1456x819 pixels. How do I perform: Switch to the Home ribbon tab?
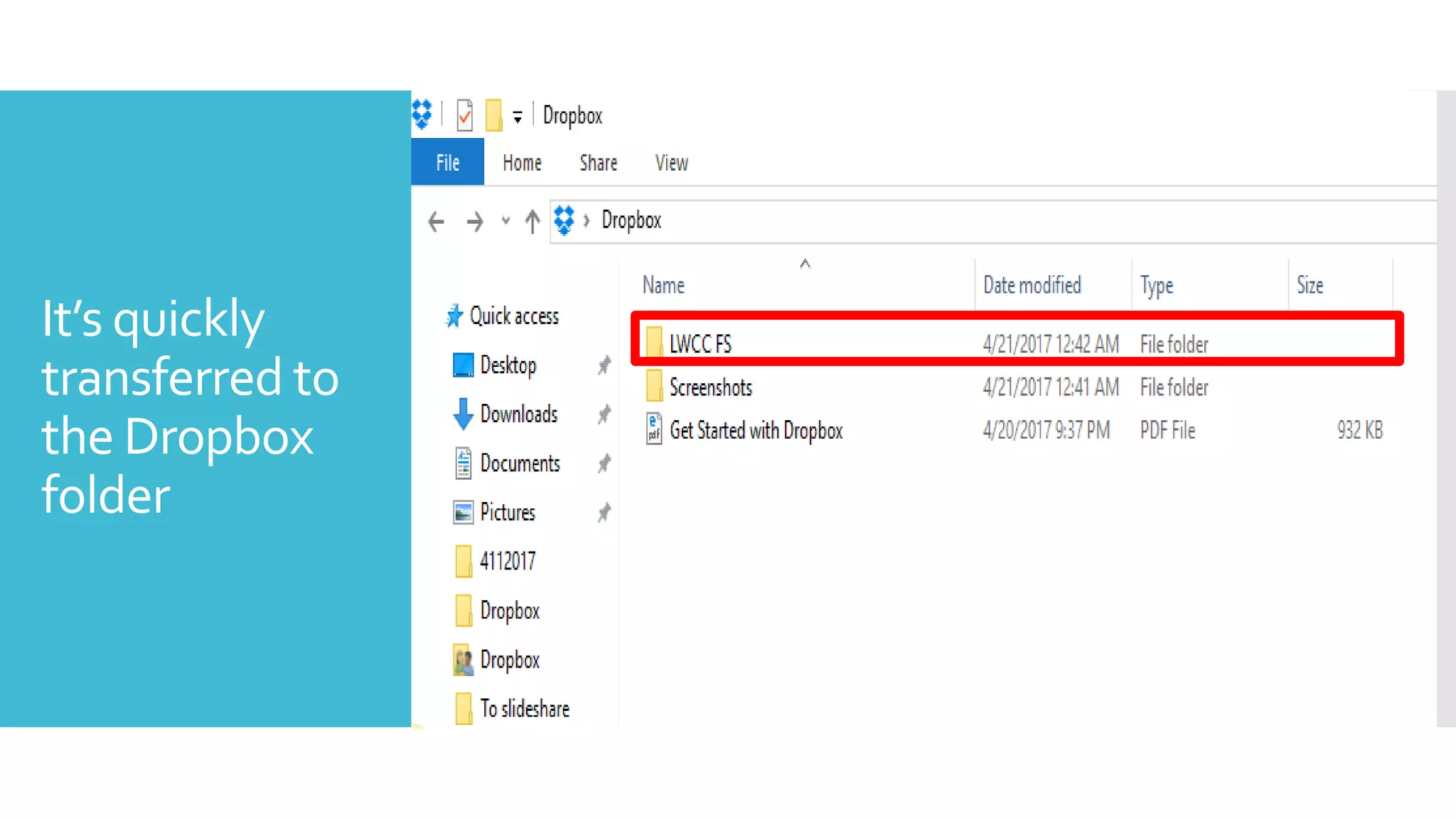[522, 163]
